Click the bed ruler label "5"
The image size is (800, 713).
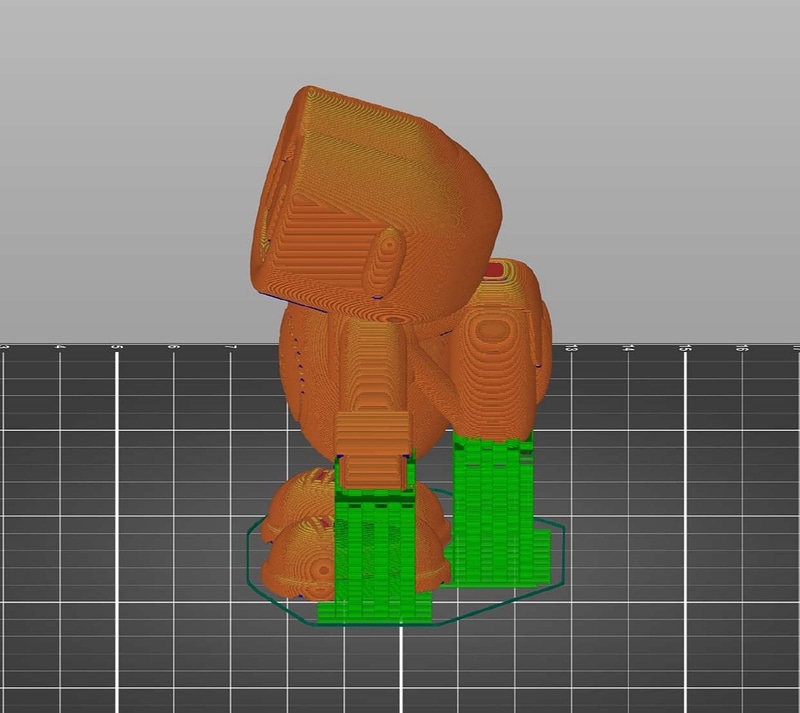point(117,348)
